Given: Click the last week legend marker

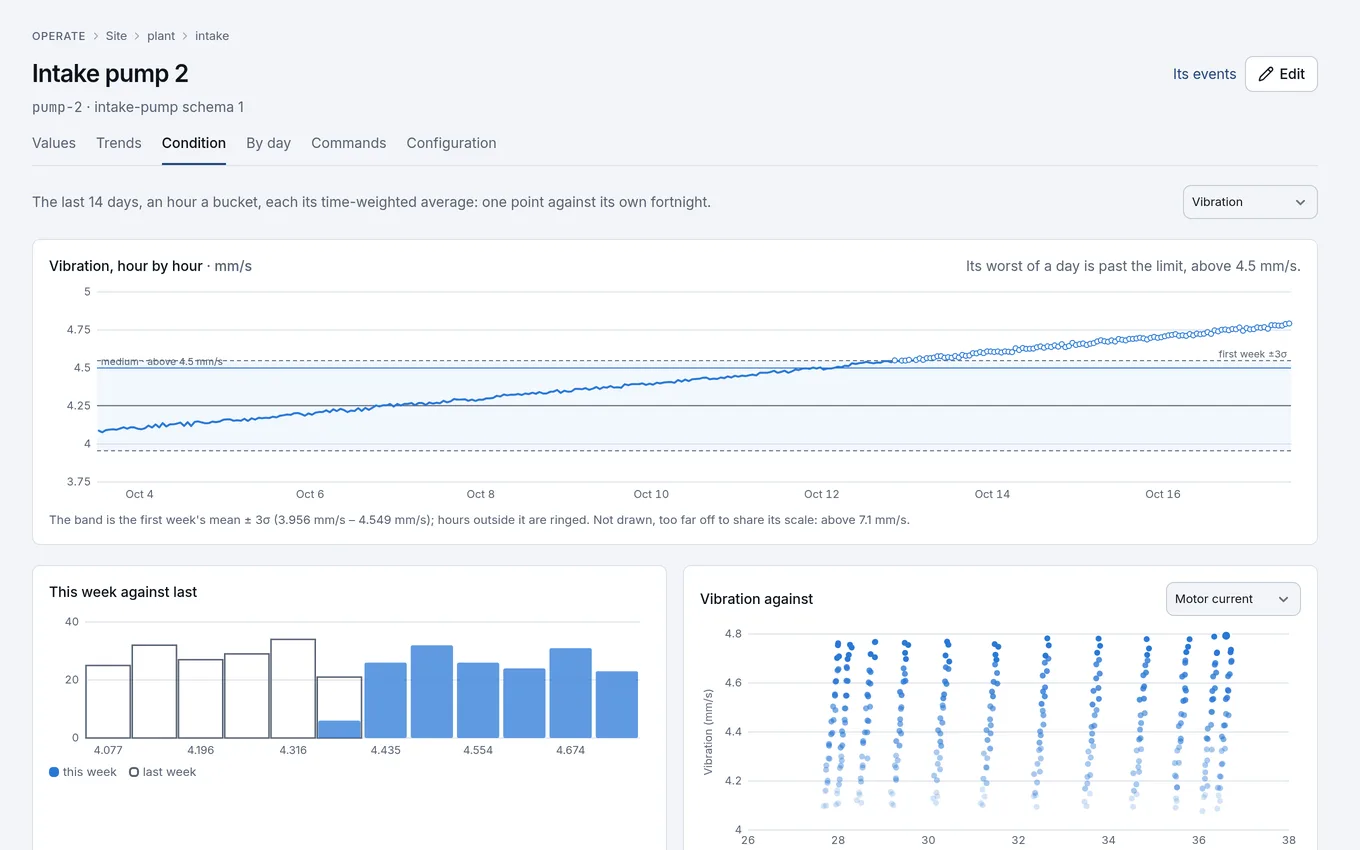Looking at the screenshot, I should (x=134, y=772).
